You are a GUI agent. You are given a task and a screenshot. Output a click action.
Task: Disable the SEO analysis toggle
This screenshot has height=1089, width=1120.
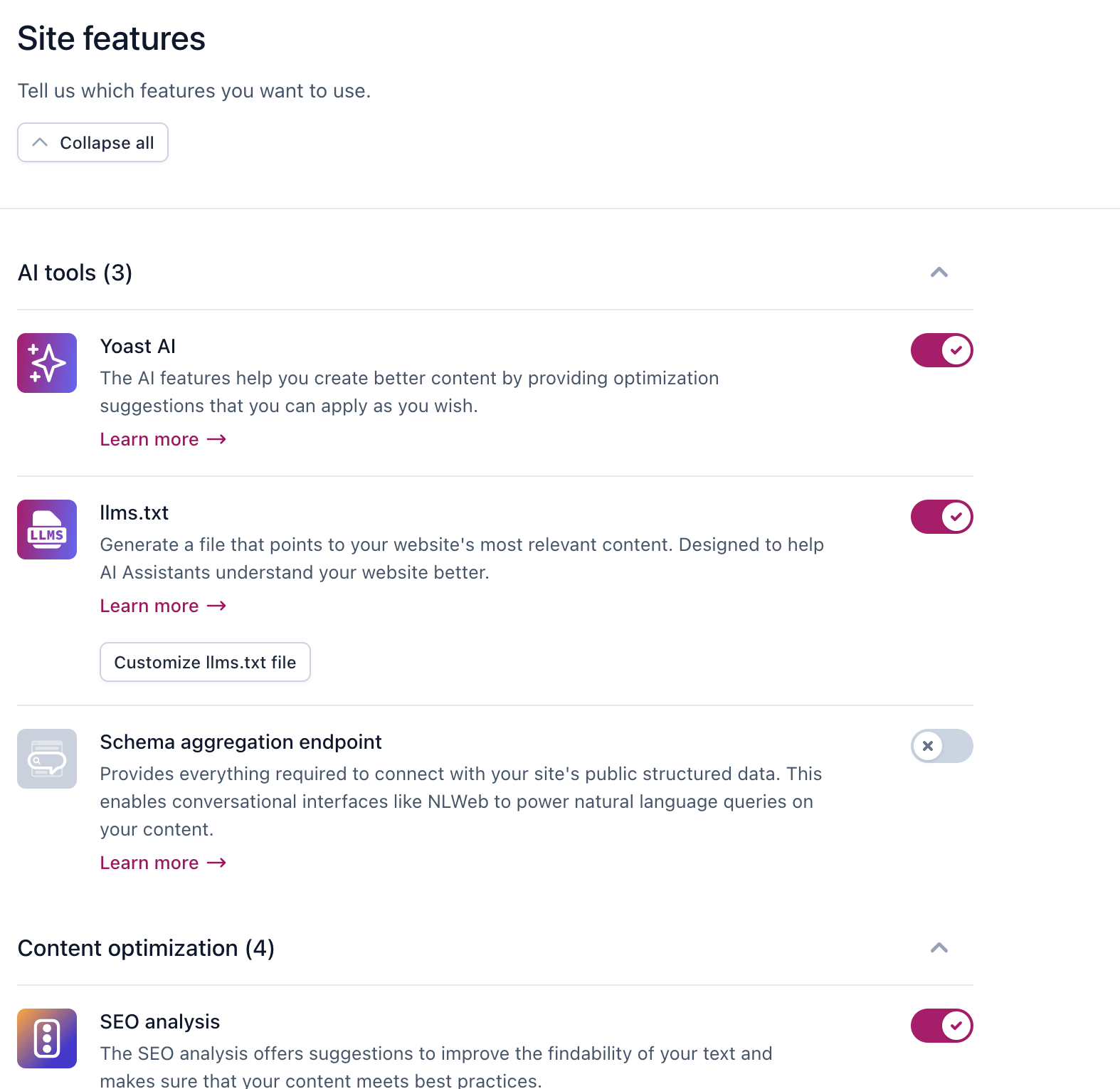(941, 1026)
